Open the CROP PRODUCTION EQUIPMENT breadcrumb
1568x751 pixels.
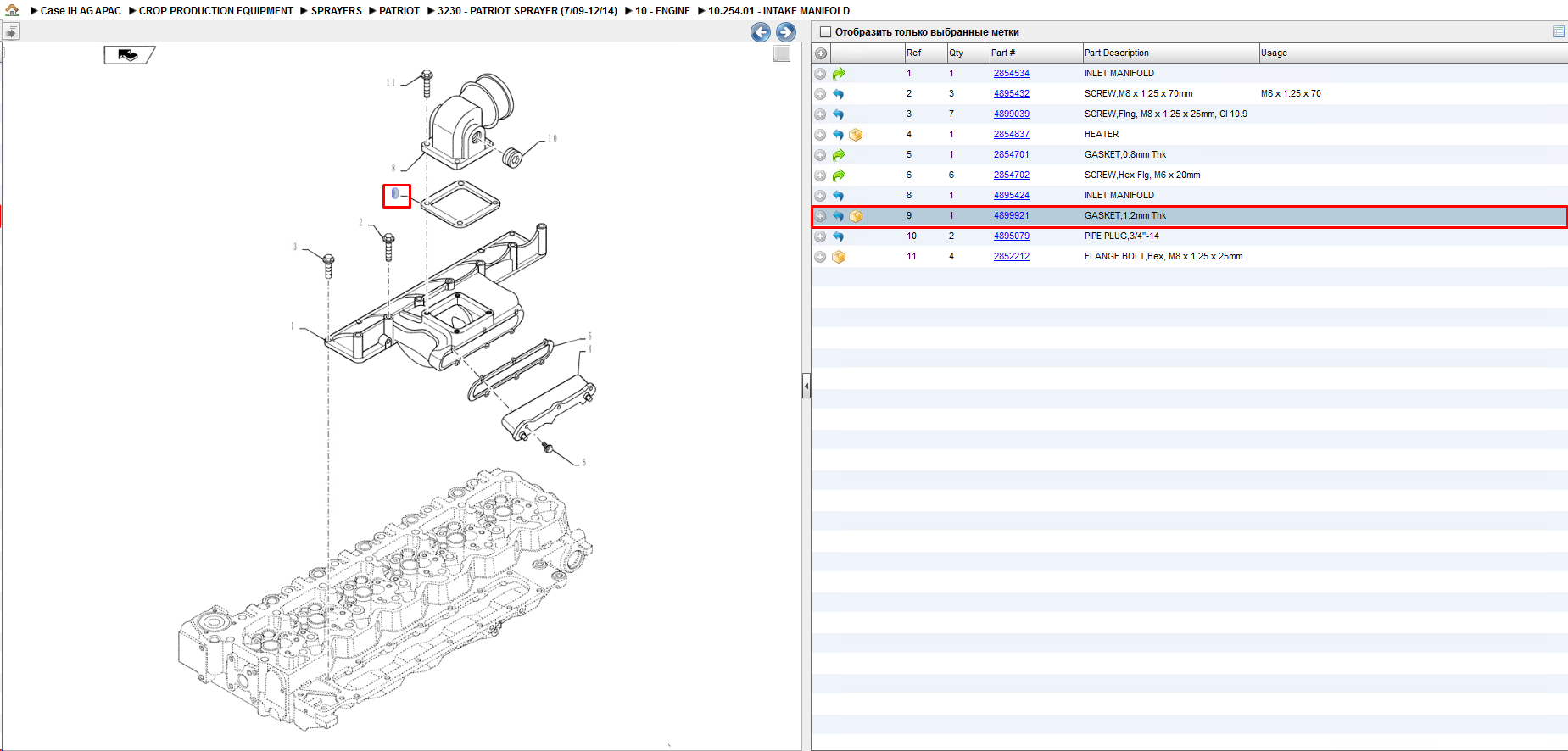(216, 11)
